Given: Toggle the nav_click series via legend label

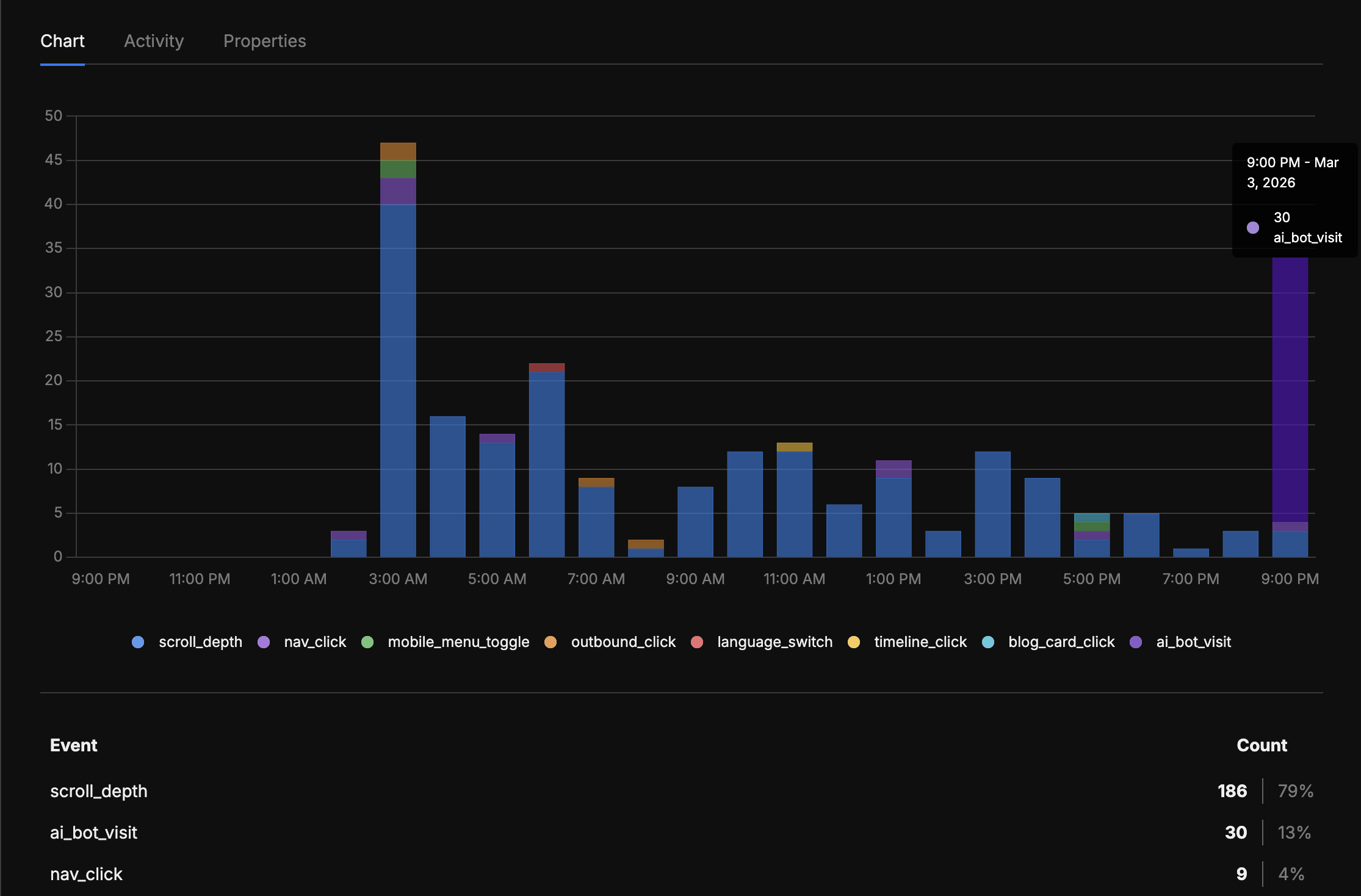Looking at the screenshot, I should (314, 642).
